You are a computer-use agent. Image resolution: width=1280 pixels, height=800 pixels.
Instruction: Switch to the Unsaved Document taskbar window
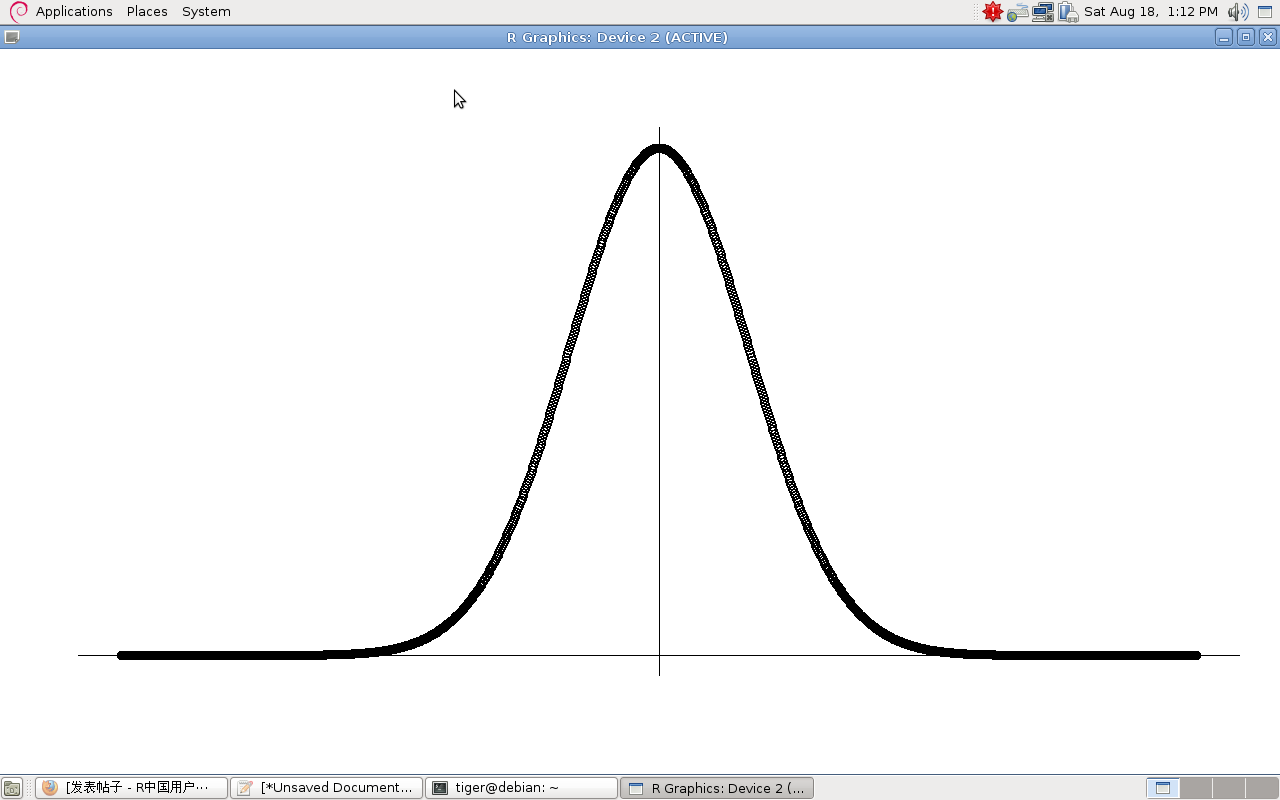pyautogui.click(x=327, y=788)
